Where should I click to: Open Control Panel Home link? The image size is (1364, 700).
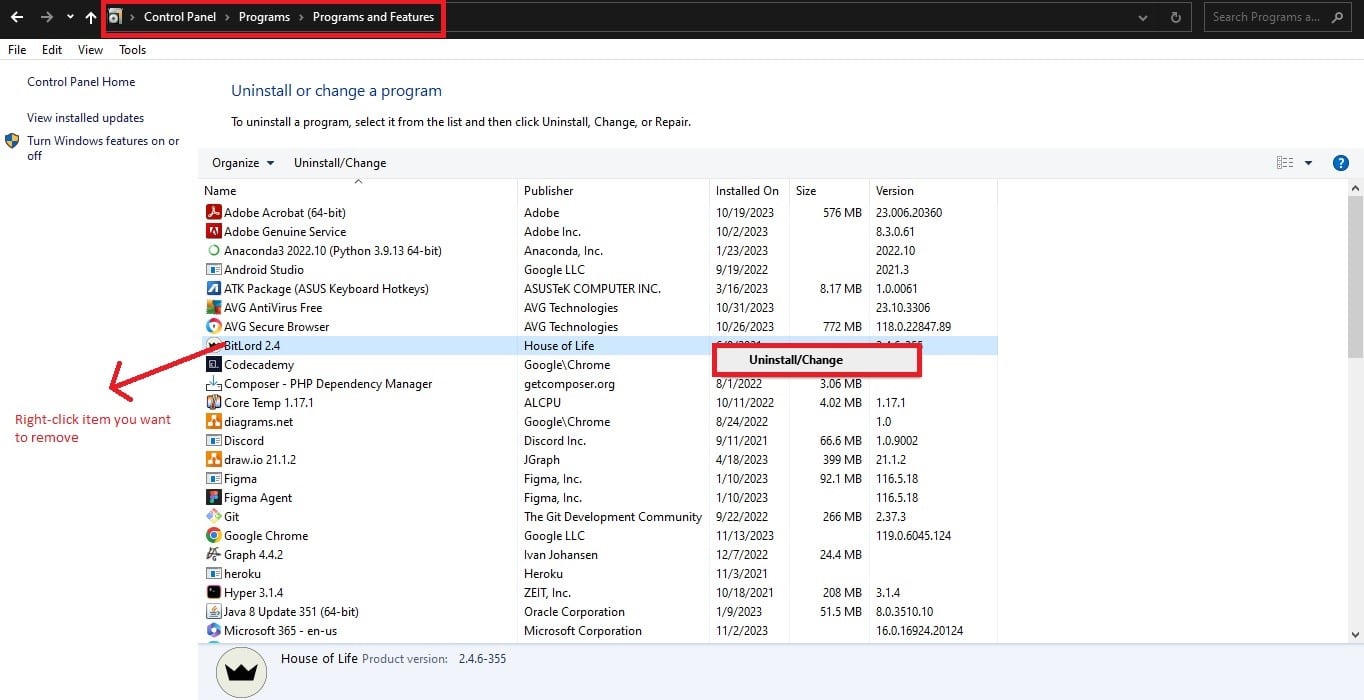click(x=81, y=82)
